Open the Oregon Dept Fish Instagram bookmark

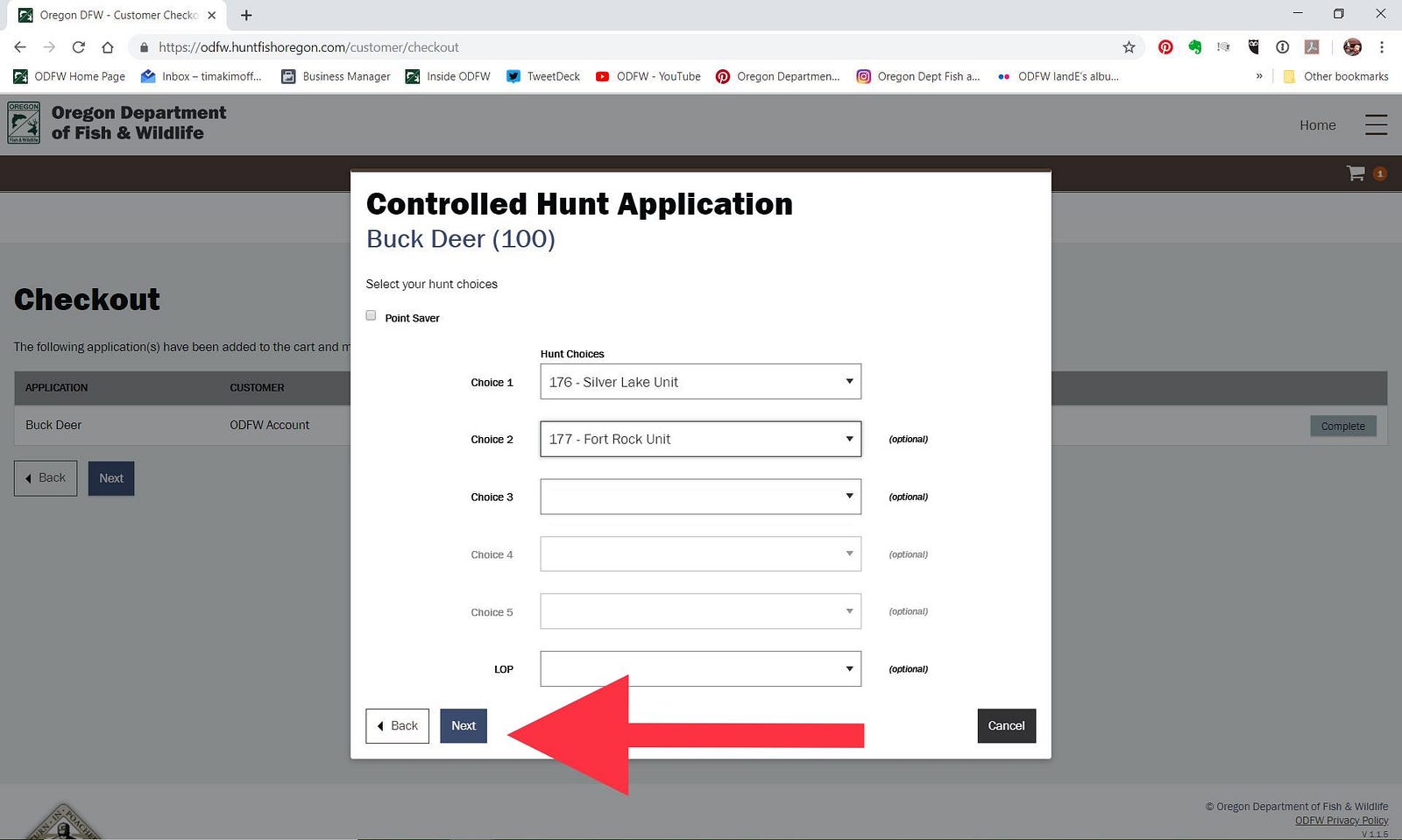pos(918,76)
